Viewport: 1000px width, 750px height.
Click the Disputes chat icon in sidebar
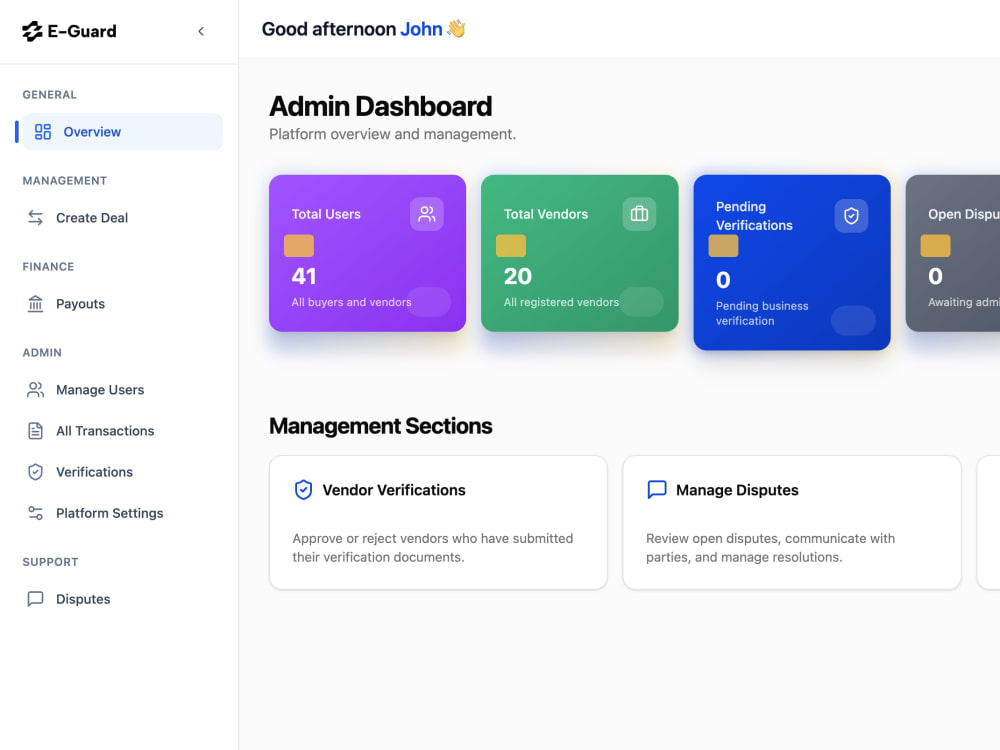[x=36, y=599]
